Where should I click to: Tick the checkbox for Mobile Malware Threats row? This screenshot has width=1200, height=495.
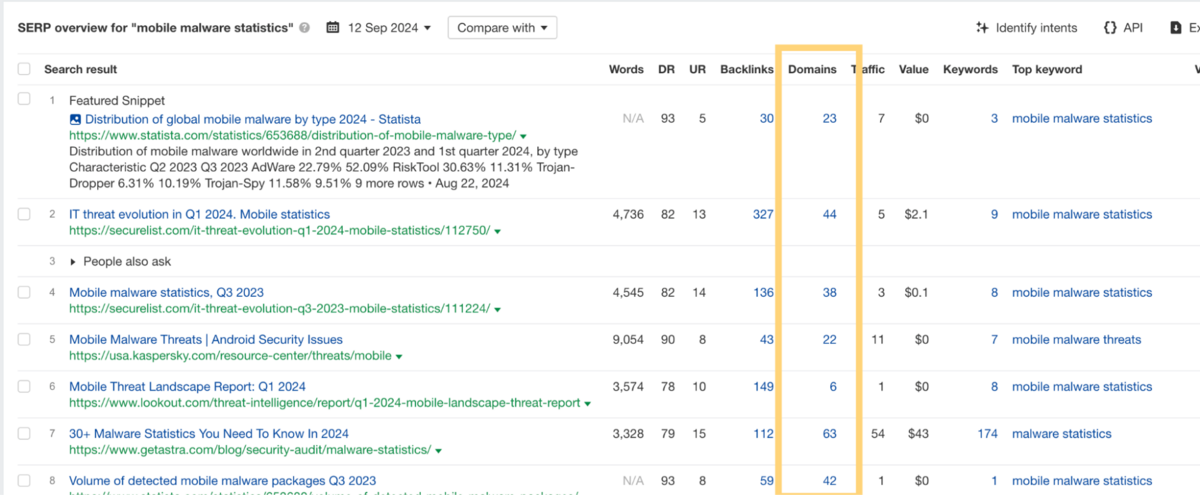click(24, 340)
